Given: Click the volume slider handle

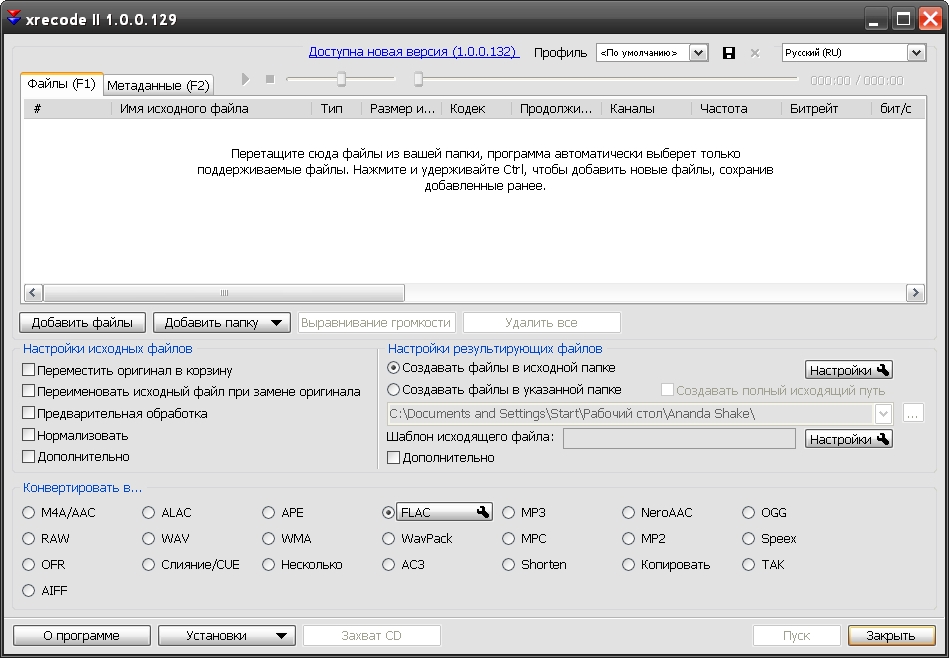Looking at the screenshot, I should 341,79.
